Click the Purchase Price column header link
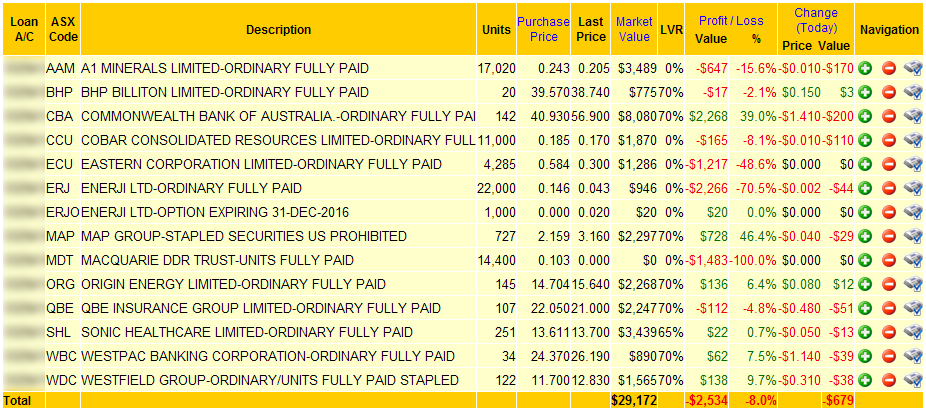This screenshot has width=926, height=411. [543, 29]
